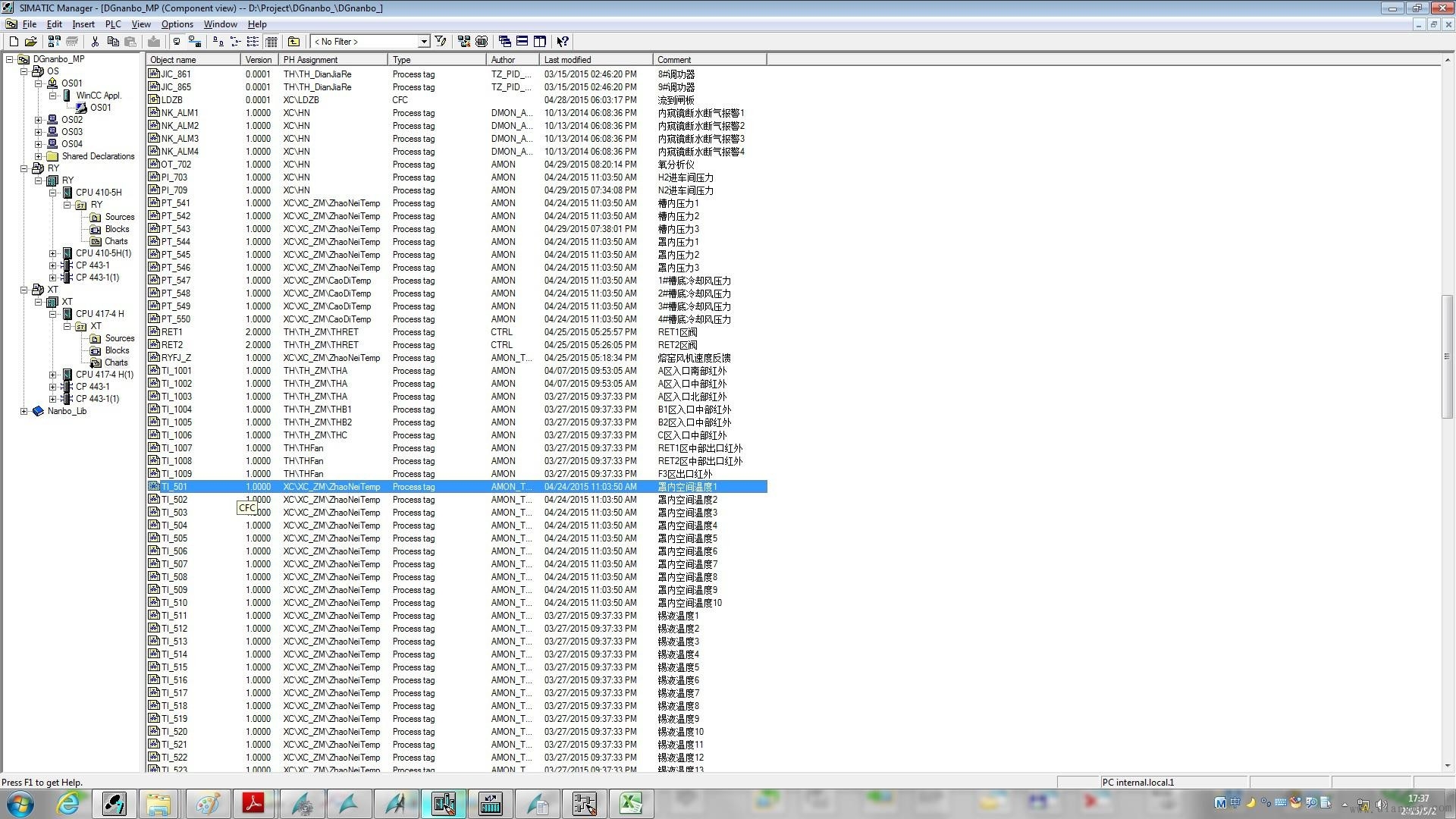
Task: Show objects as large icons
Action: (x=218, y=42)
